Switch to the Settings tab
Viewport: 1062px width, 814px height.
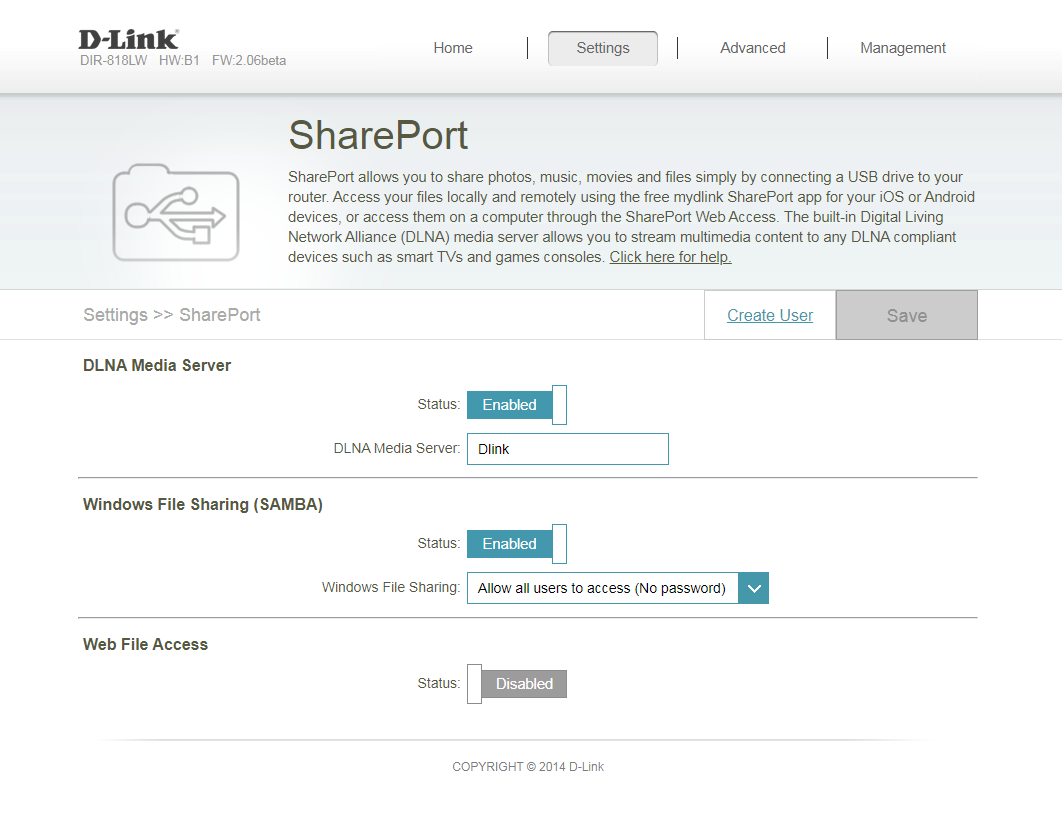pyautogui.click(x=602, y=48)
